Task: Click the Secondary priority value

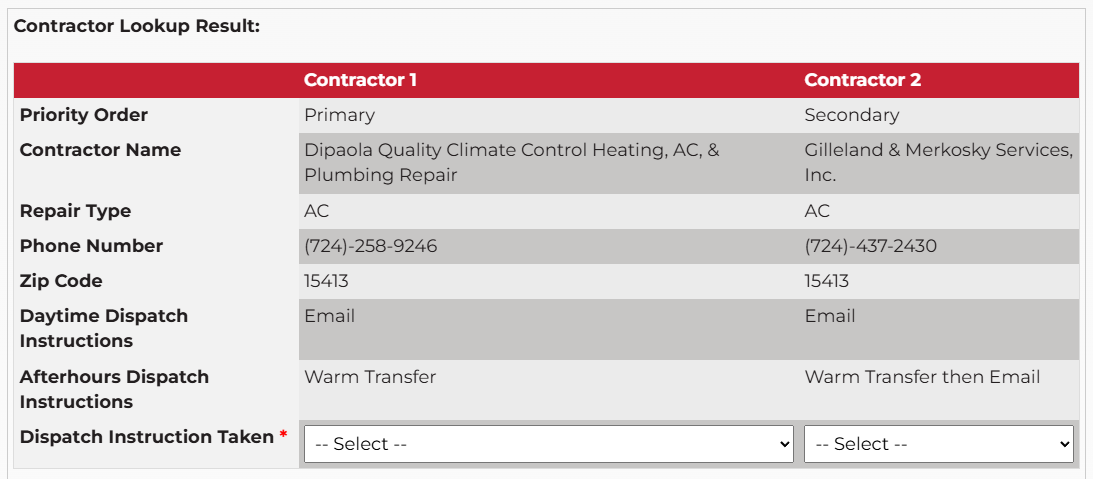Action: [851, 115]
